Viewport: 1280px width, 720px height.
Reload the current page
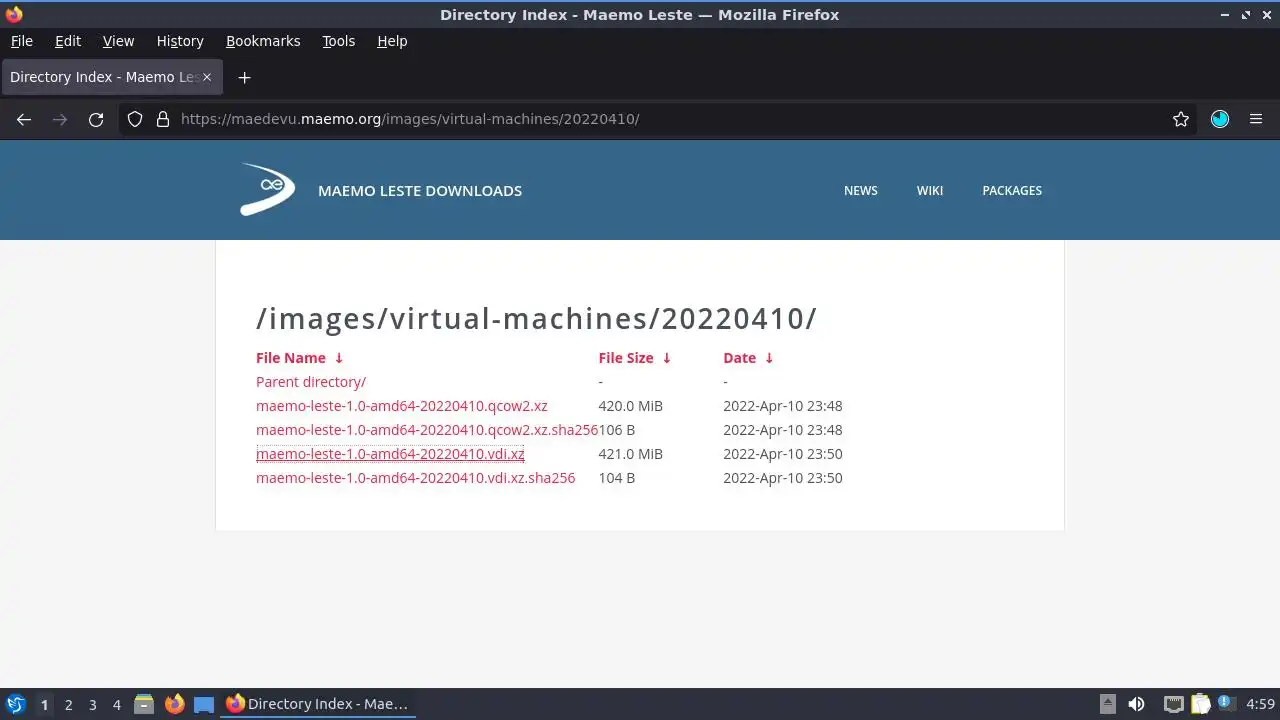[96, 119]
